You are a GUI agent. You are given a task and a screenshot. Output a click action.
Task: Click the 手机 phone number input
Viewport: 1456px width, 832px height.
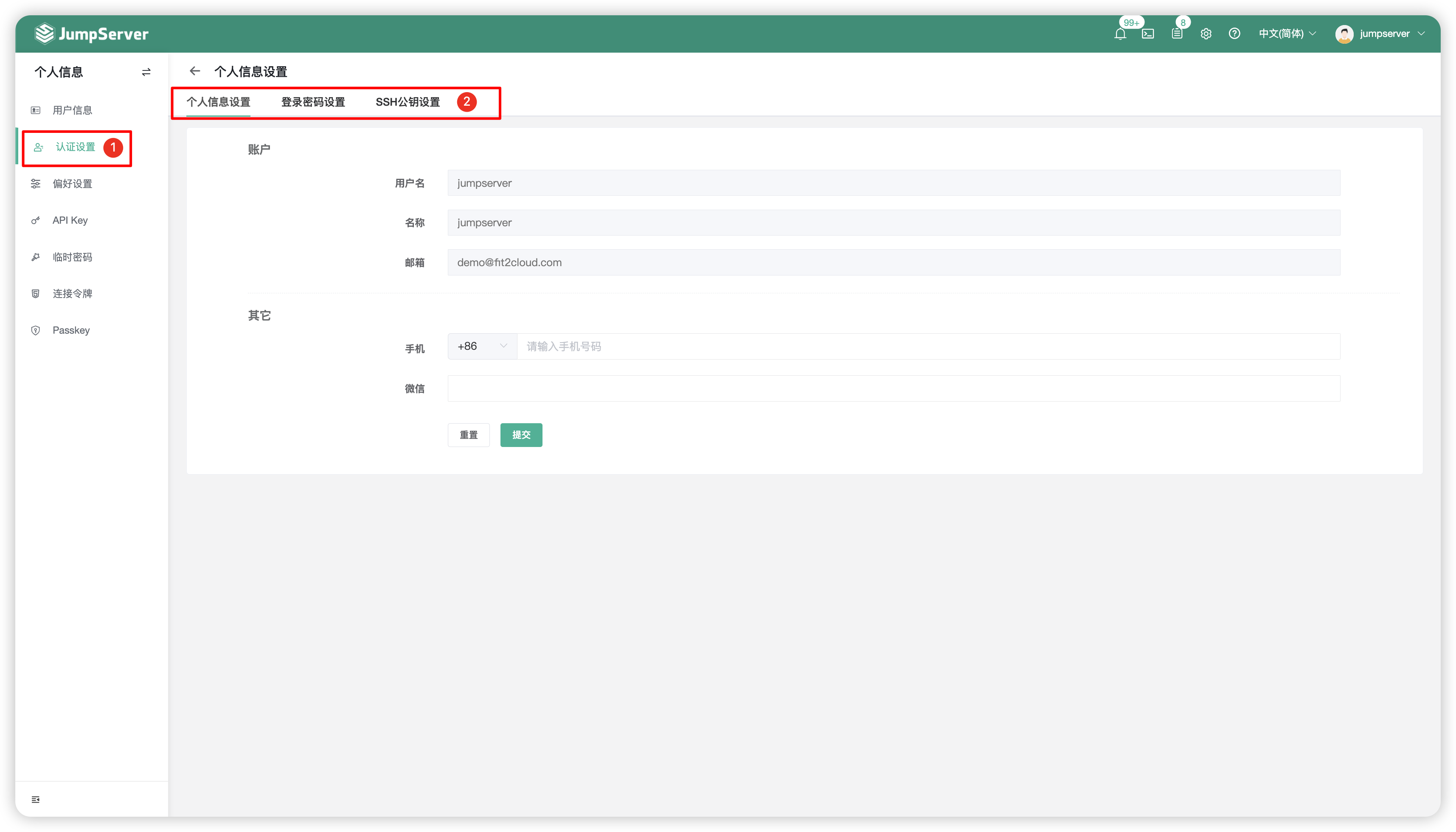(x=929, y=346)
